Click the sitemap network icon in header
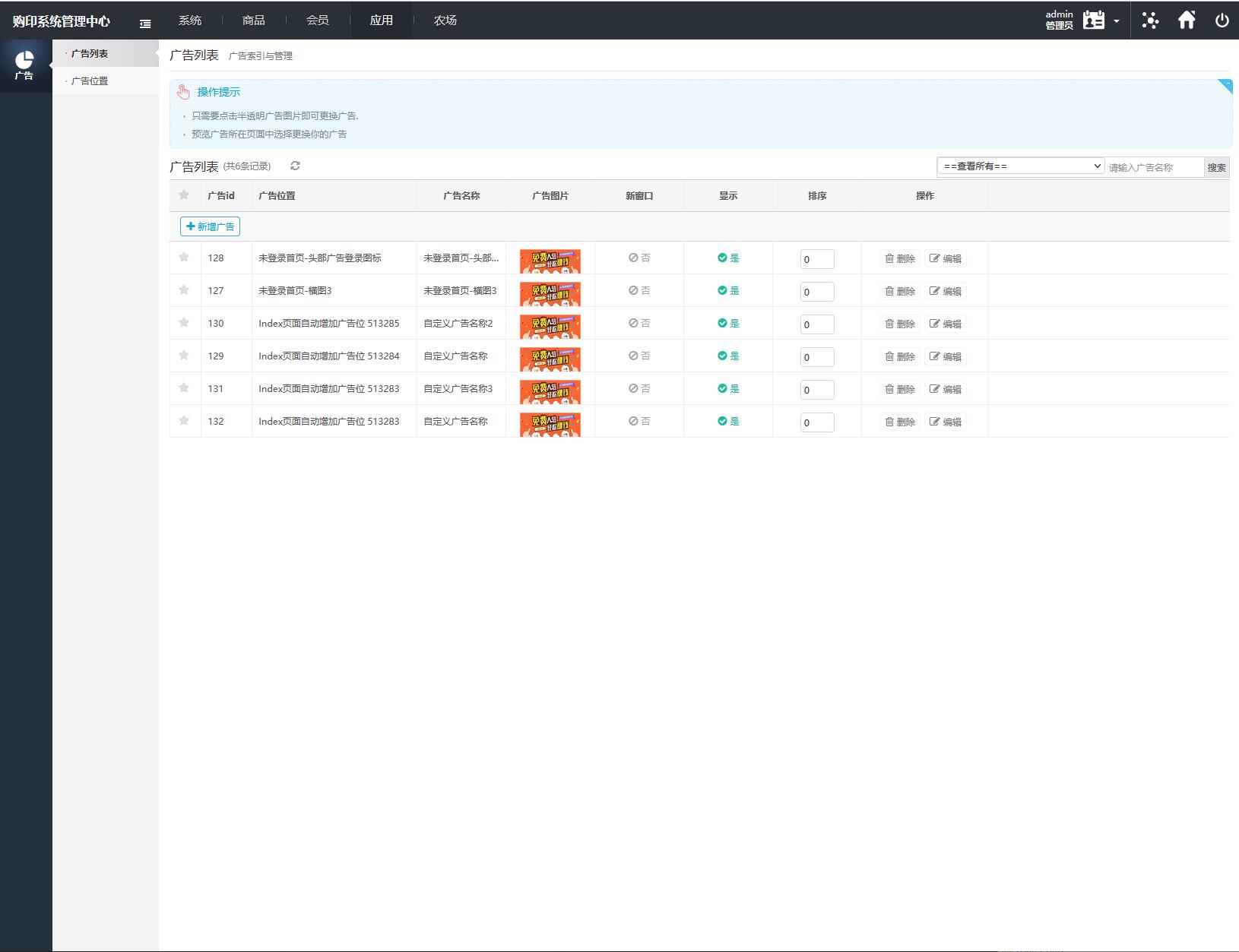1239x952 pixels. click(1150, 21)
